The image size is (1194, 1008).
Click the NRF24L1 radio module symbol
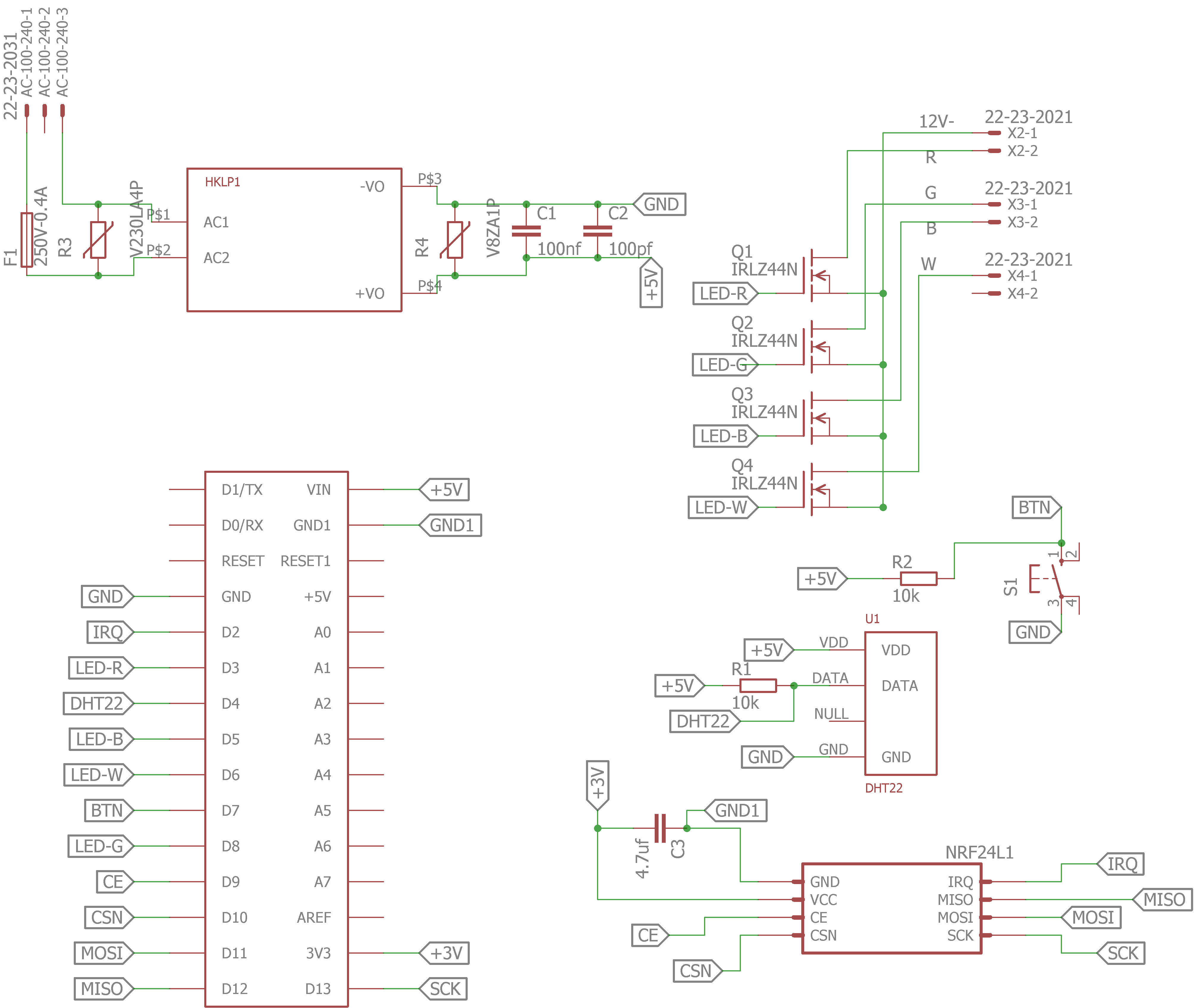[892, 908]
